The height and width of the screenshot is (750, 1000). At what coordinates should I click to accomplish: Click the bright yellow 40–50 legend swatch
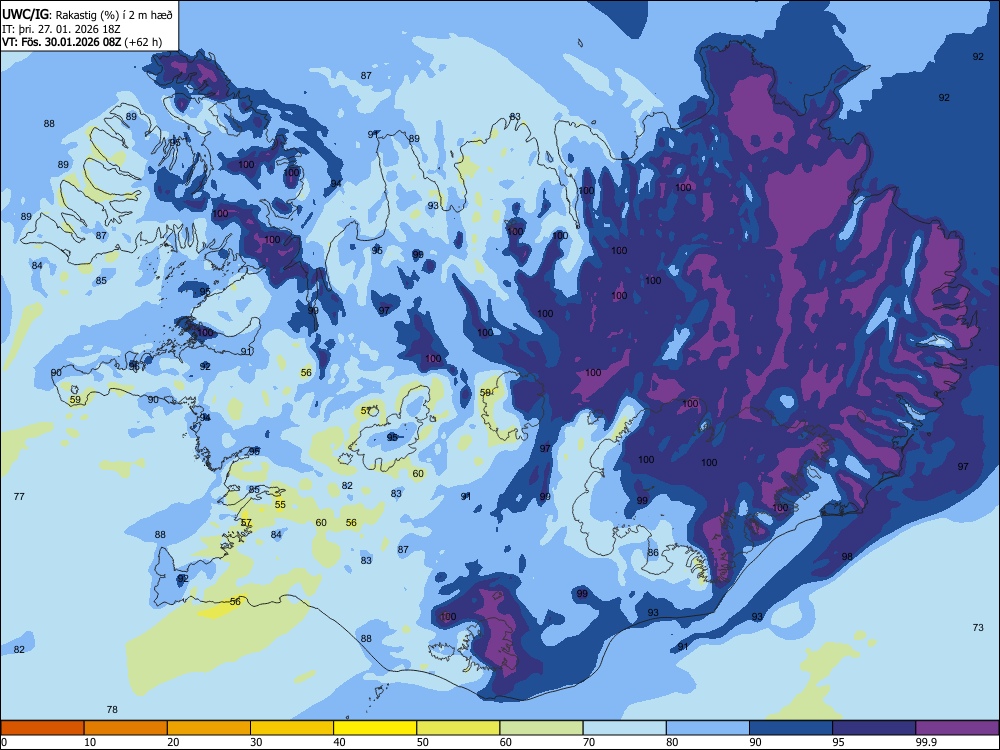[x=375, y=728]
